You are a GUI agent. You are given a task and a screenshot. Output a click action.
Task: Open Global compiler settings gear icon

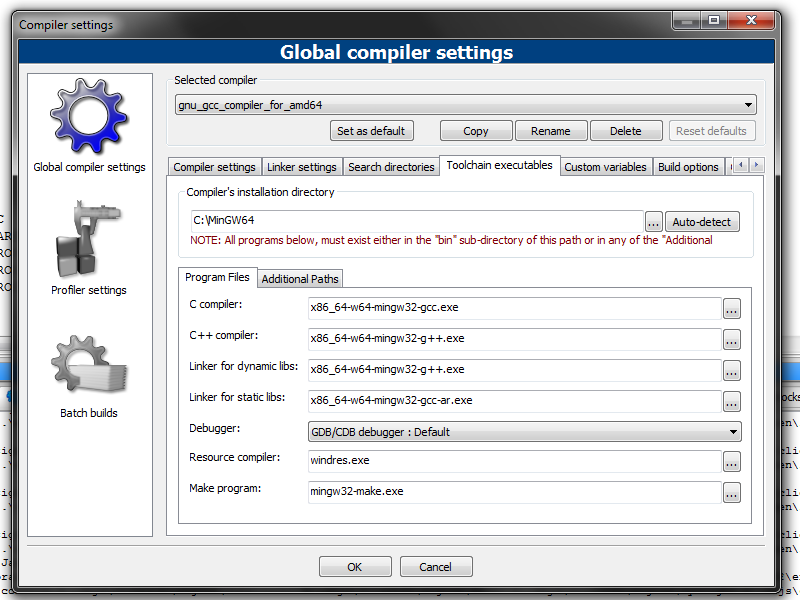pos(90,120)
